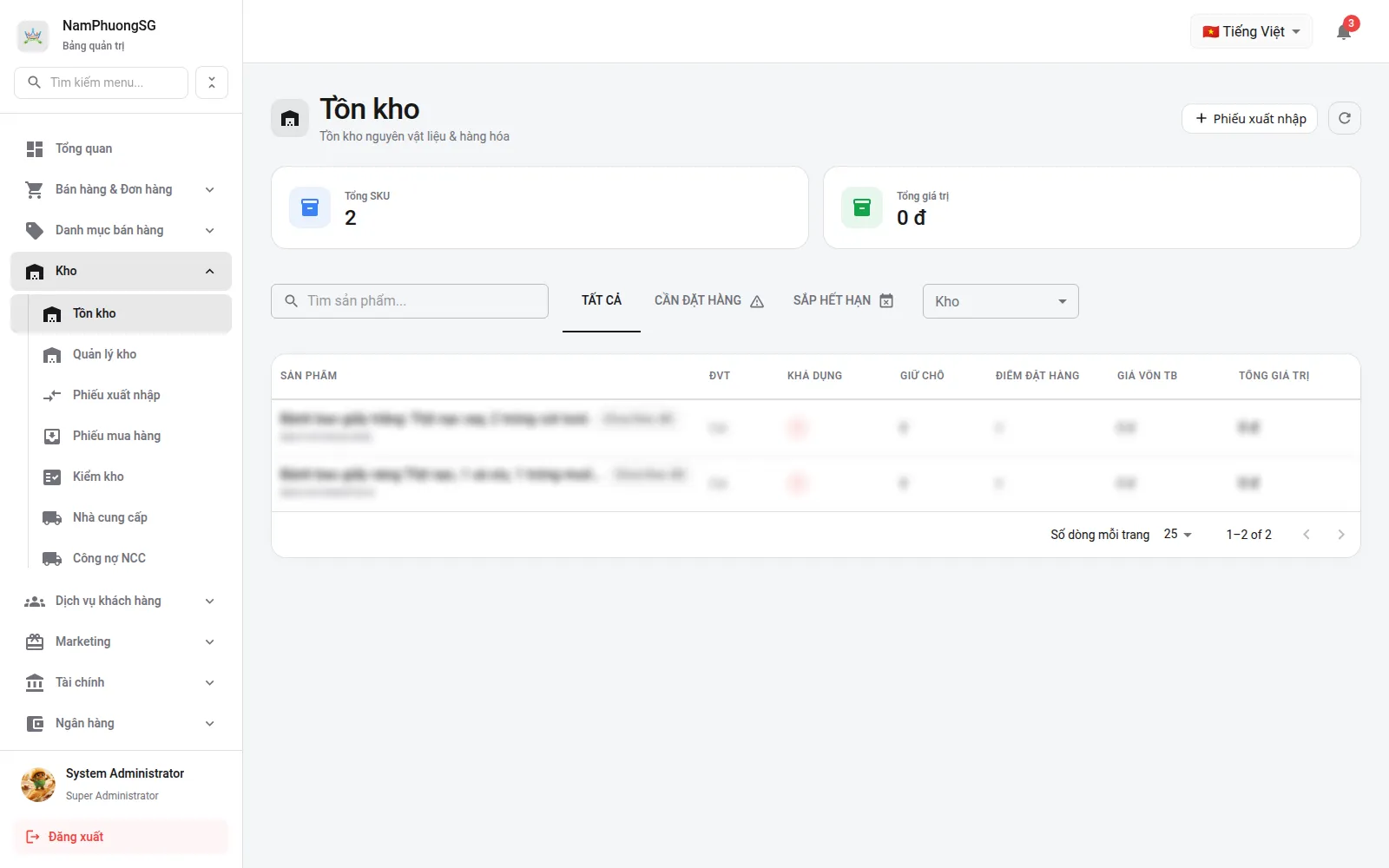Viewport: 1389px width, 868px height.
Task: Click the KHẢ DỤNG column header
Action: pyautogui.click(x=814, y=376)
